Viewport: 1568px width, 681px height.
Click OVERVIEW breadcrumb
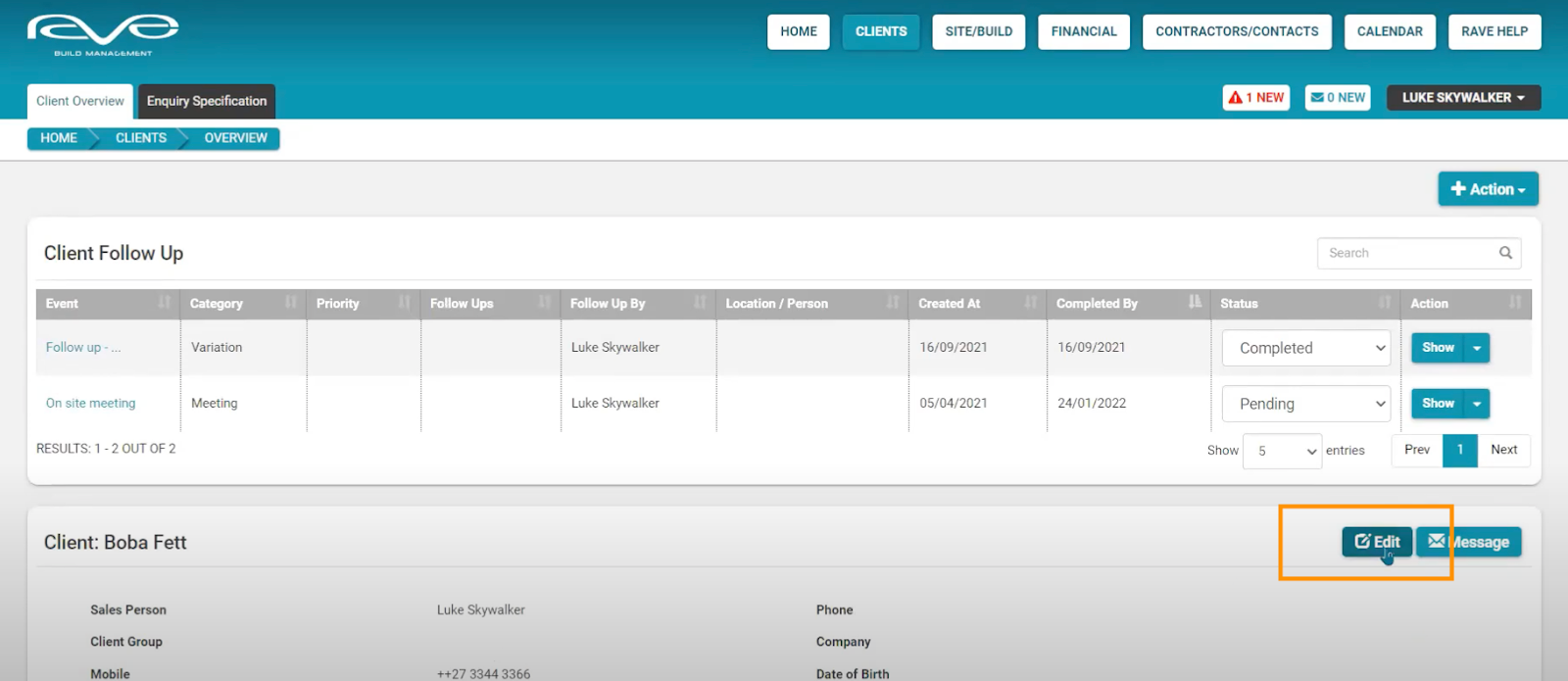tap(235, 138)
